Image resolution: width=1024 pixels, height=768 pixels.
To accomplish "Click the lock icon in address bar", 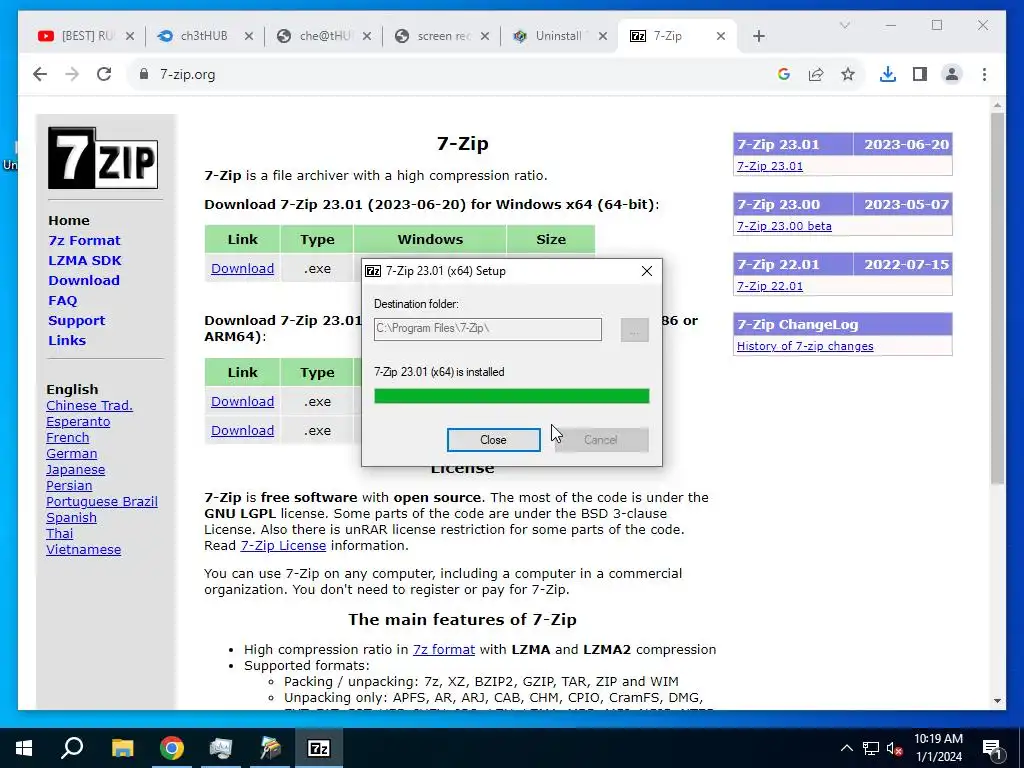I will click(x=144, y=74).
